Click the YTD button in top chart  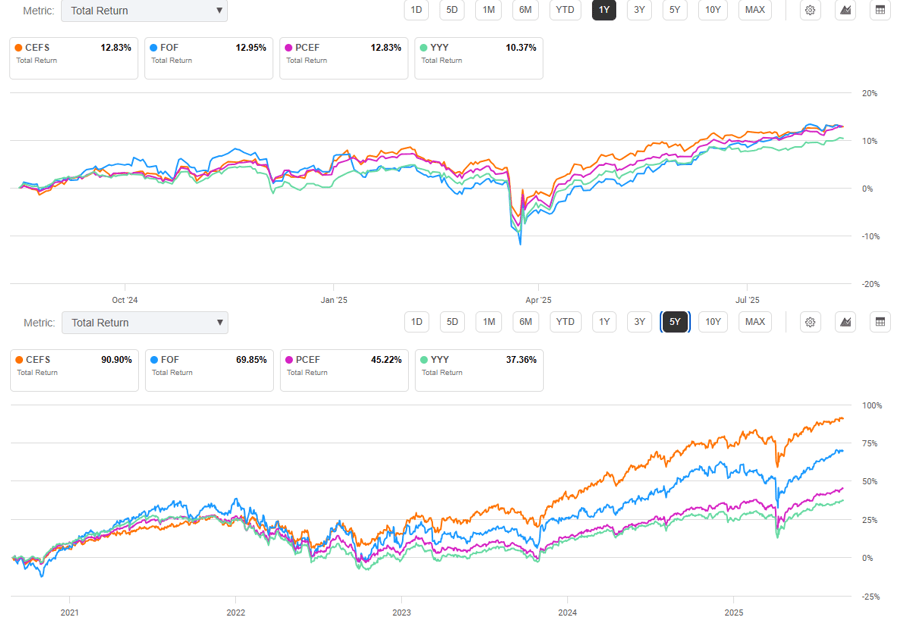565,11
